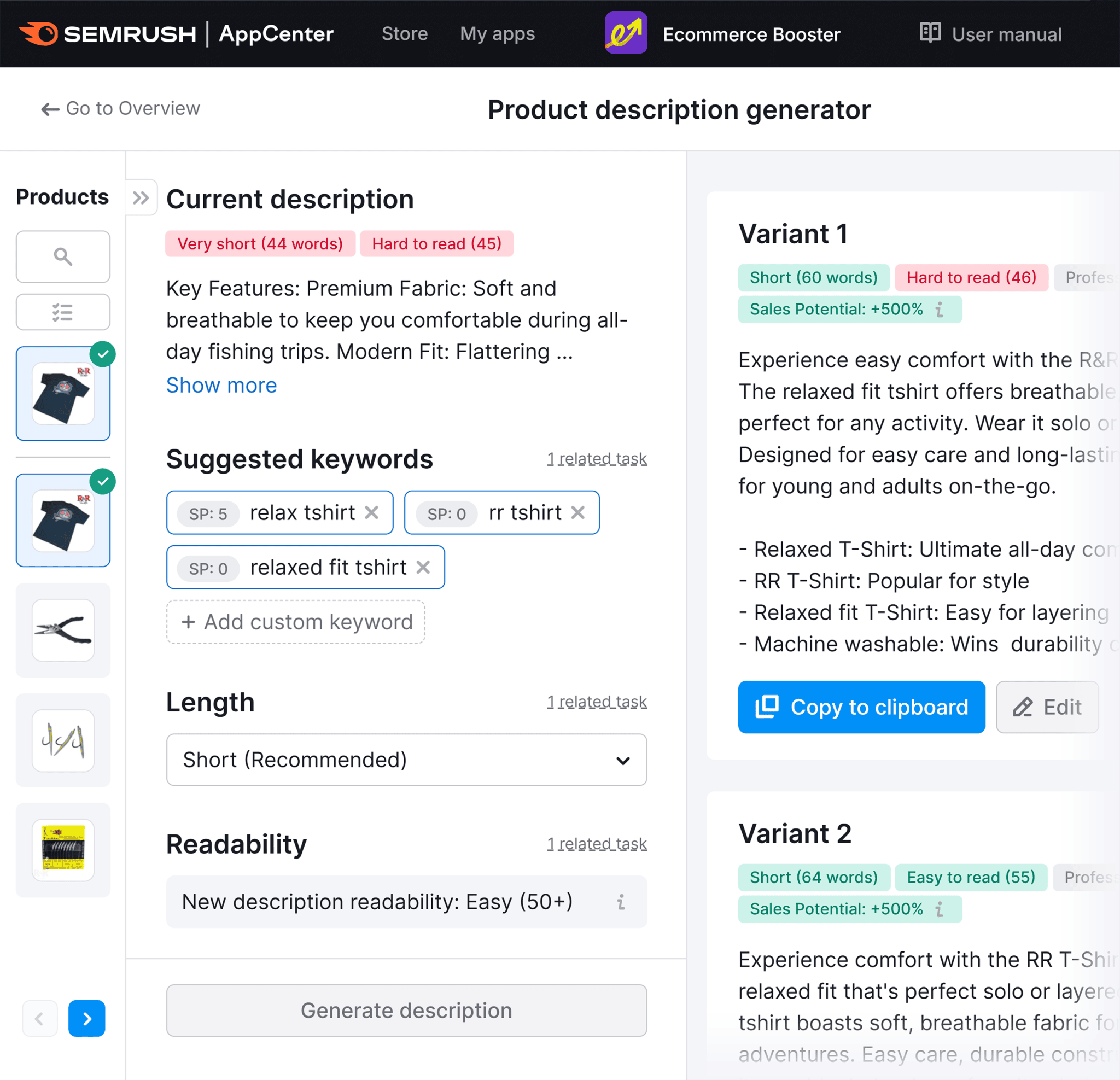This screenshot has height=1080, width=1120.
Task: Click Variant 1 Sales Potential info icon
Action: (x=940, y=309)
